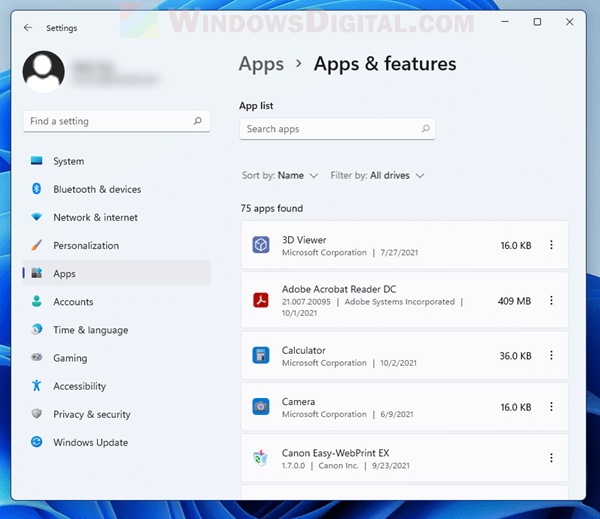This screenshot has height=519, width=600.
Task: Click the Apps sidebar icon
Action: (37, 273)
